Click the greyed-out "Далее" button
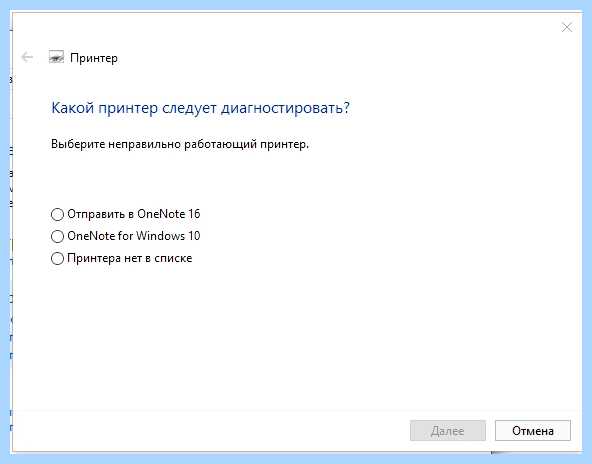The height and width of the screenshot is (464, 592). click(447, 430)
